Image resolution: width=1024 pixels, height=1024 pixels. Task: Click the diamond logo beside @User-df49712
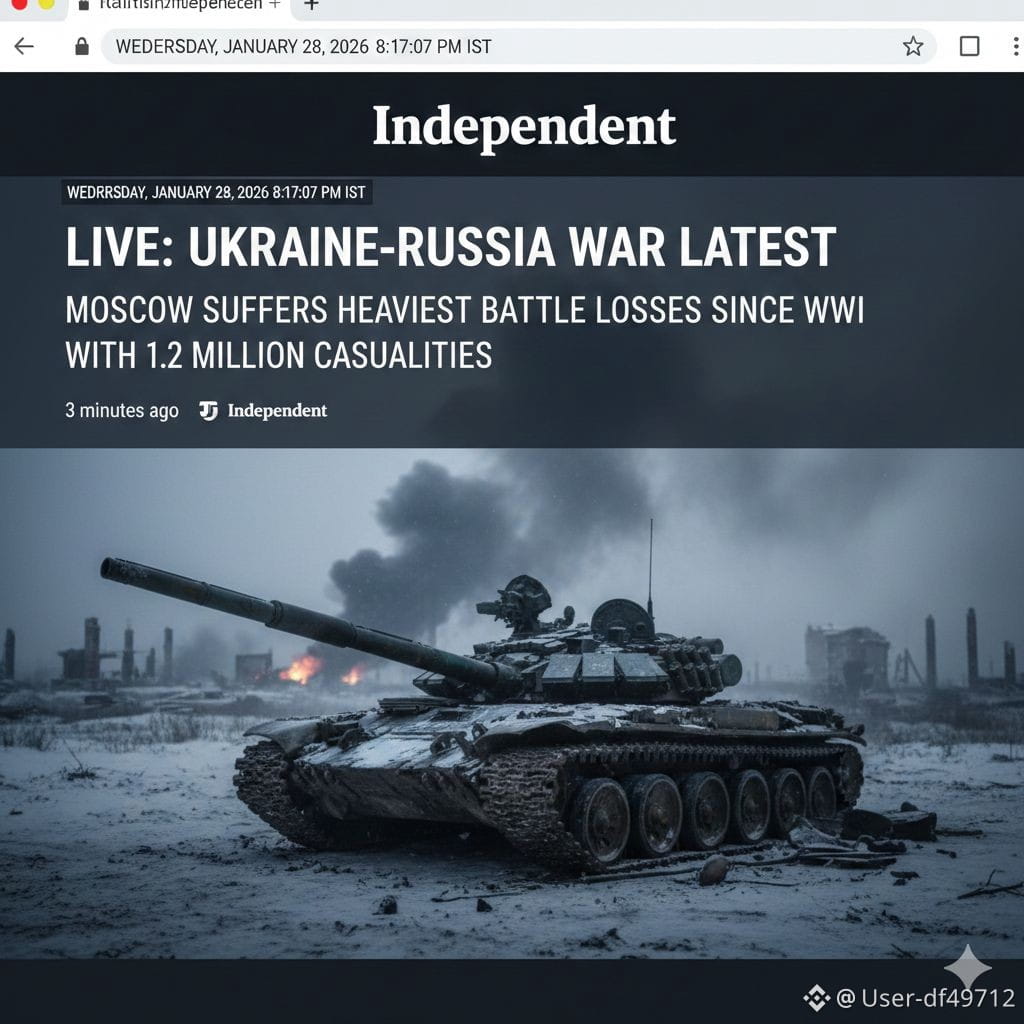[x=816, y=998]
